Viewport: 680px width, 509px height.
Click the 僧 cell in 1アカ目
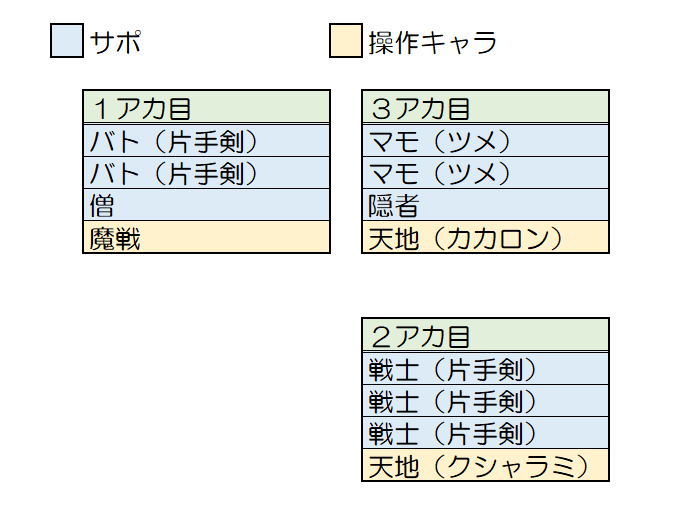click(x=206, y=206)
